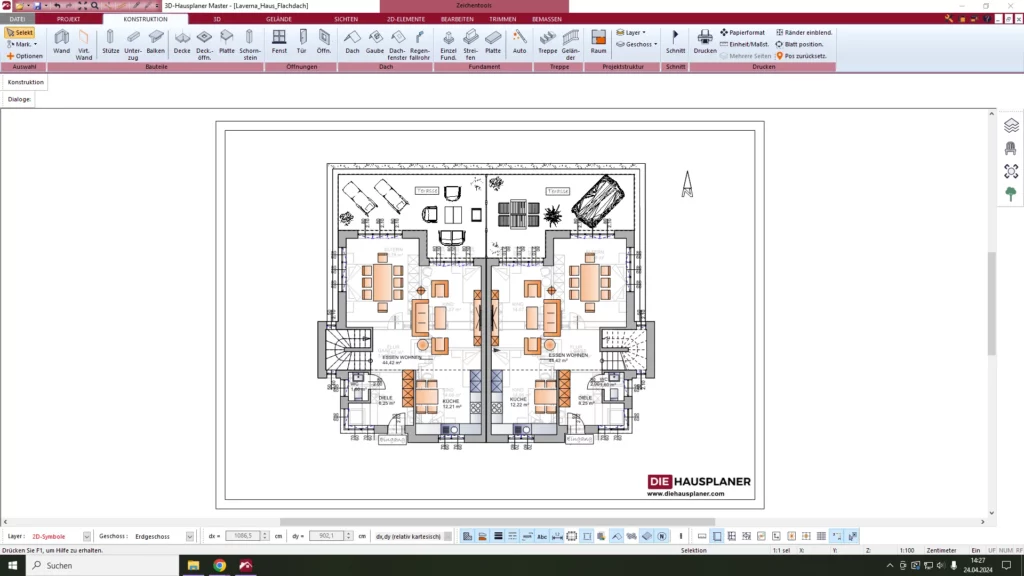Toggle the Abc text snap button
This screenshot has width=1024, height=576.
point(542,536)
